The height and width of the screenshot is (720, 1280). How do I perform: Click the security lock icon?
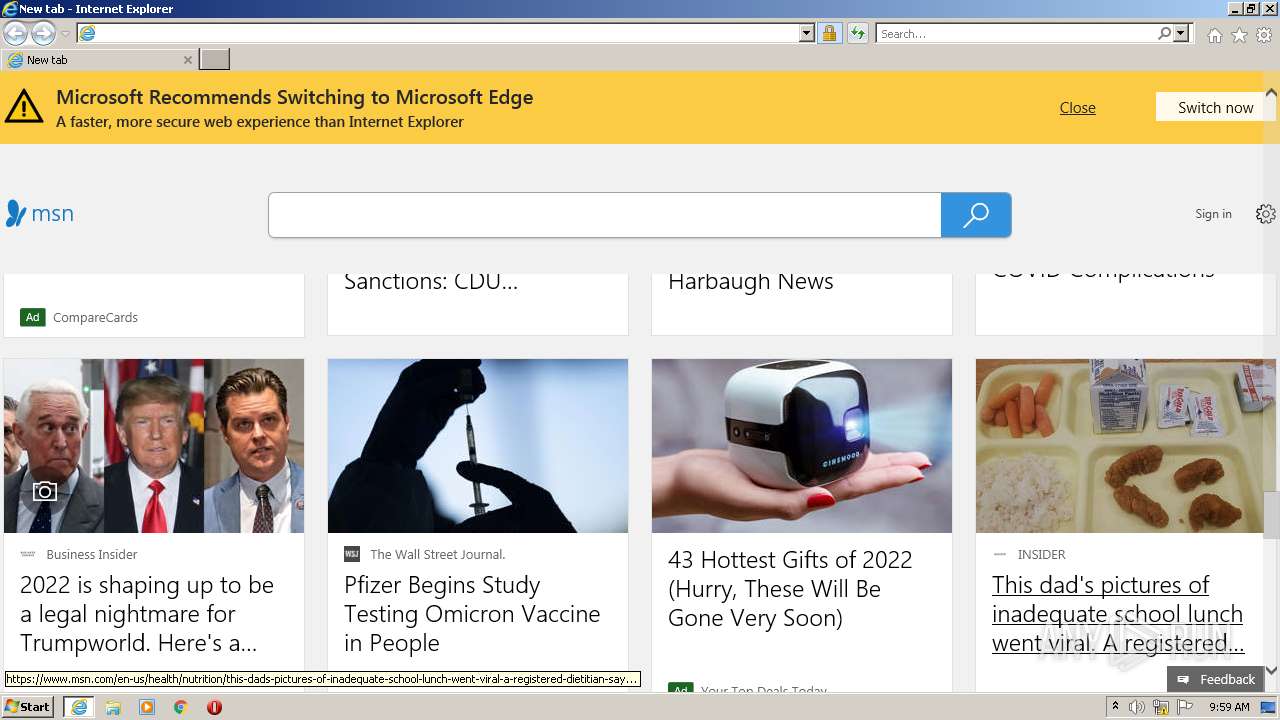pos(829,34)
